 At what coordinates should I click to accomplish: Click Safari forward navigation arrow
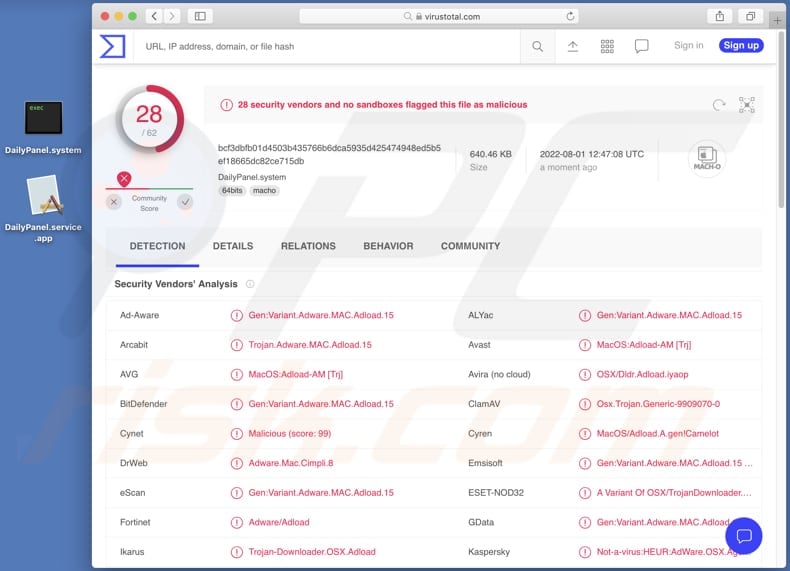[172, 16]
